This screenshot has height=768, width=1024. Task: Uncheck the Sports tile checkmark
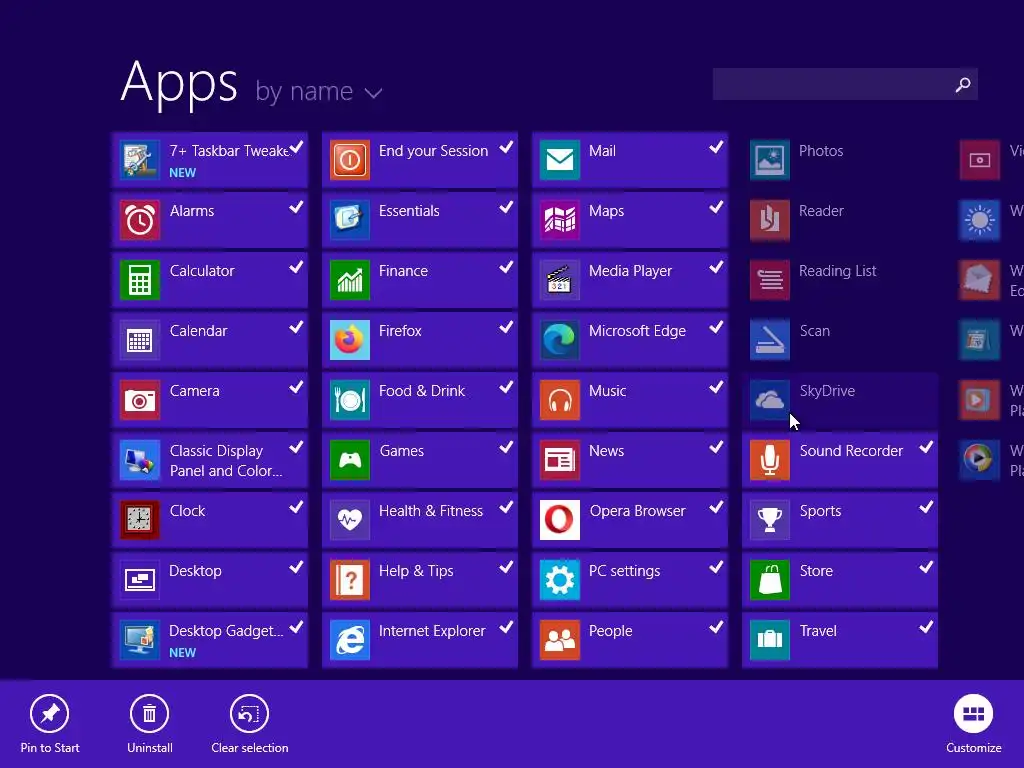(926, 507)
